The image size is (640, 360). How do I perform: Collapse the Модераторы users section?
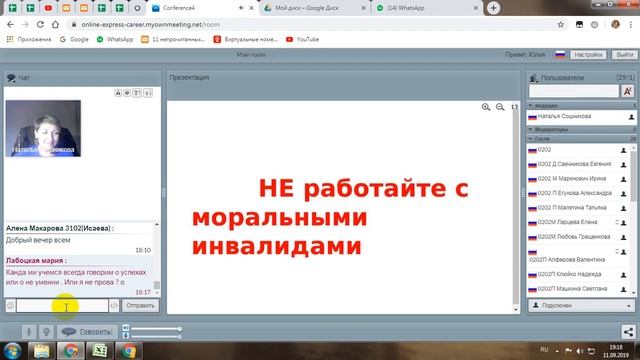(x=530, y=129)
